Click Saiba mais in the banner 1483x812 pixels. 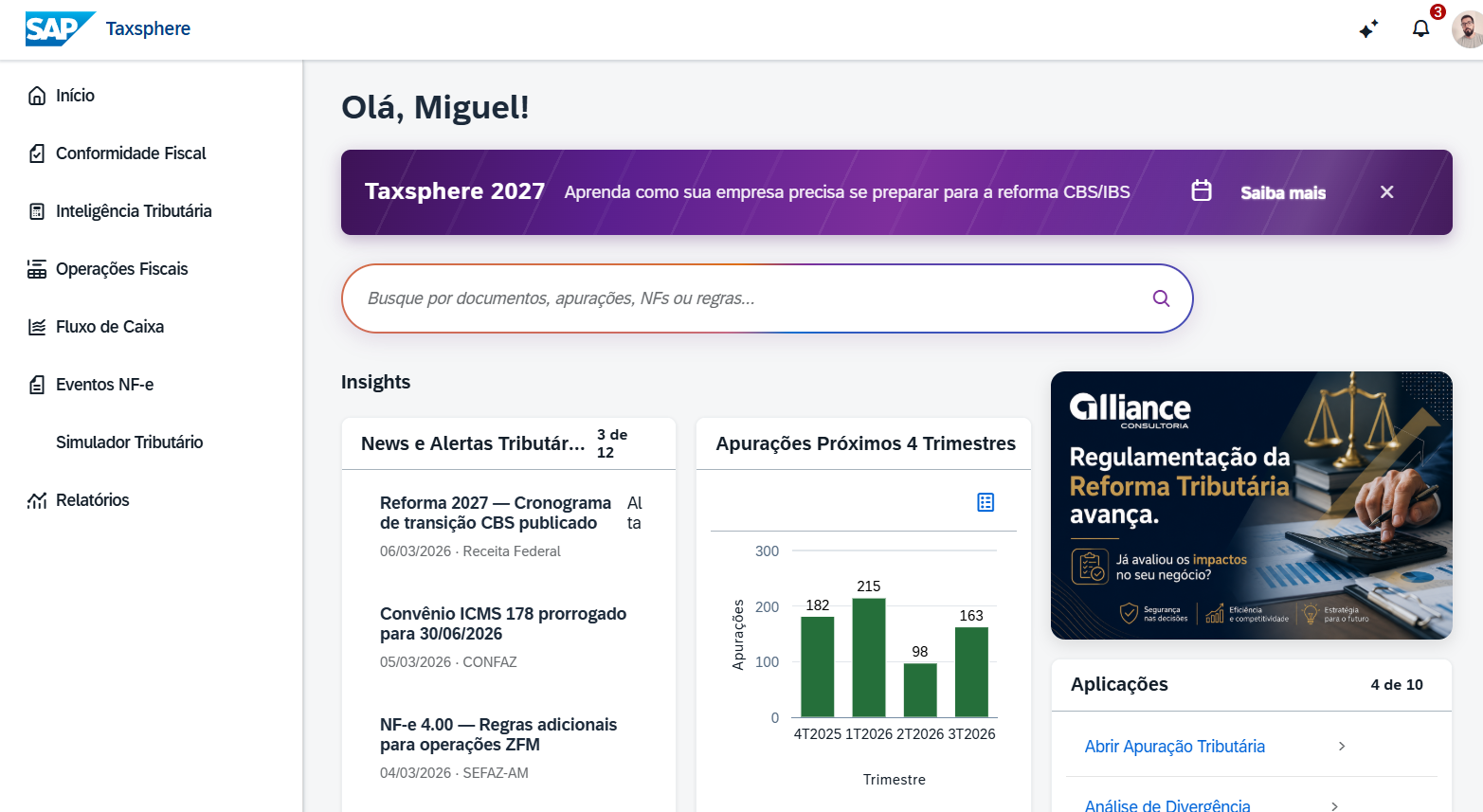pos(1283,192)
